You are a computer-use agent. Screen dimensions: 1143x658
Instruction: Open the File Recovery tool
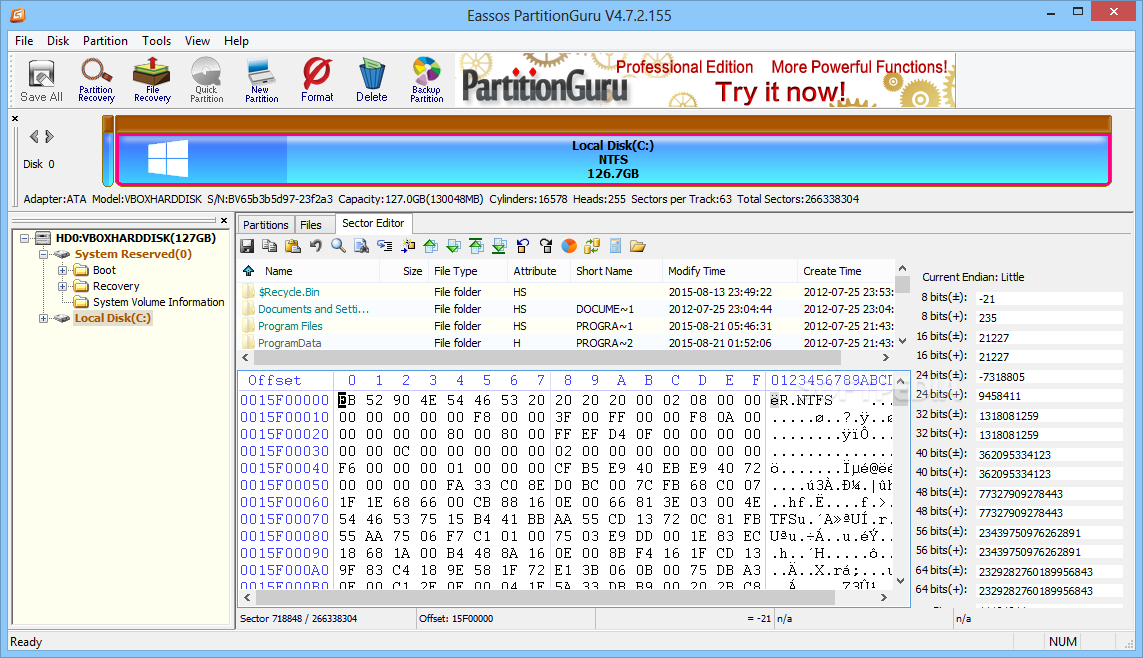click(152, 81)
